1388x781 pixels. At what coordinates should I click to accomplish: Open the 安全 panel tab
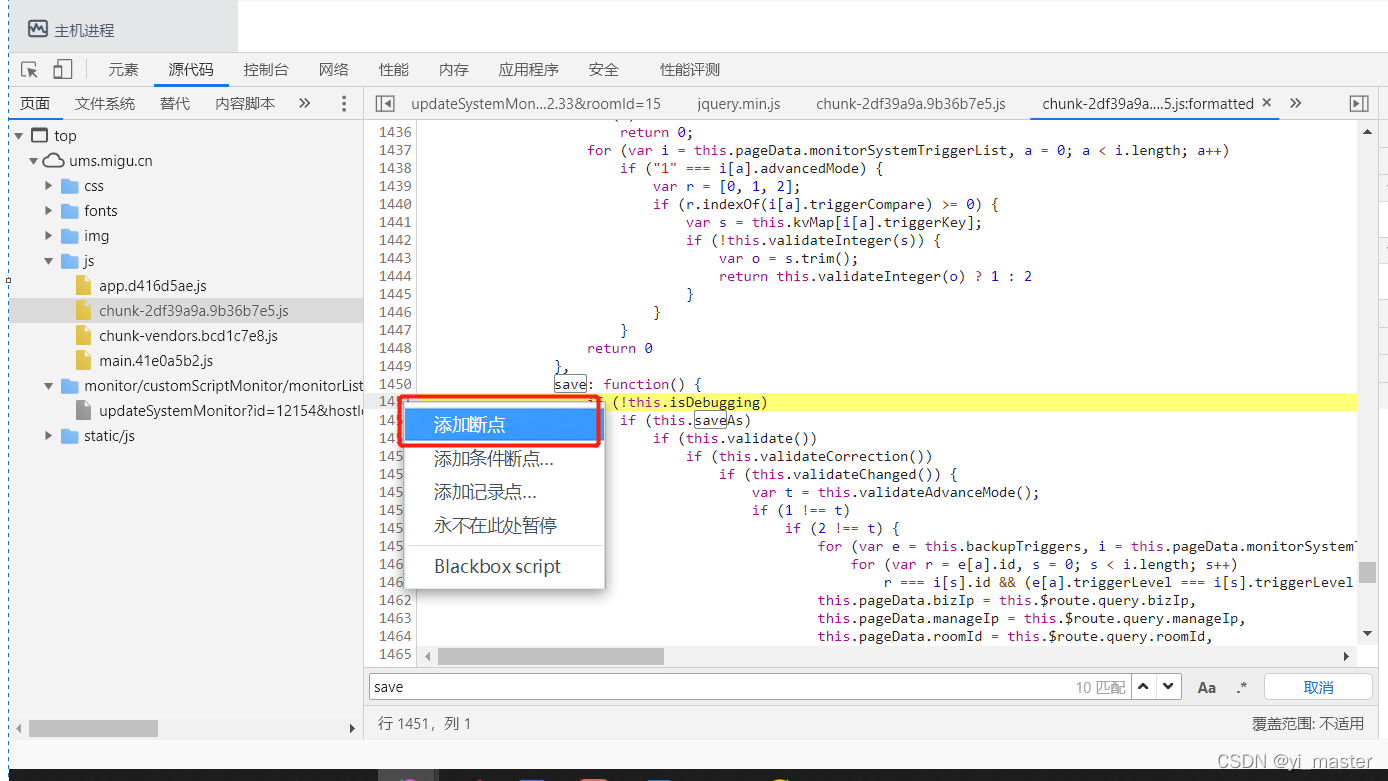click(604, 69)
